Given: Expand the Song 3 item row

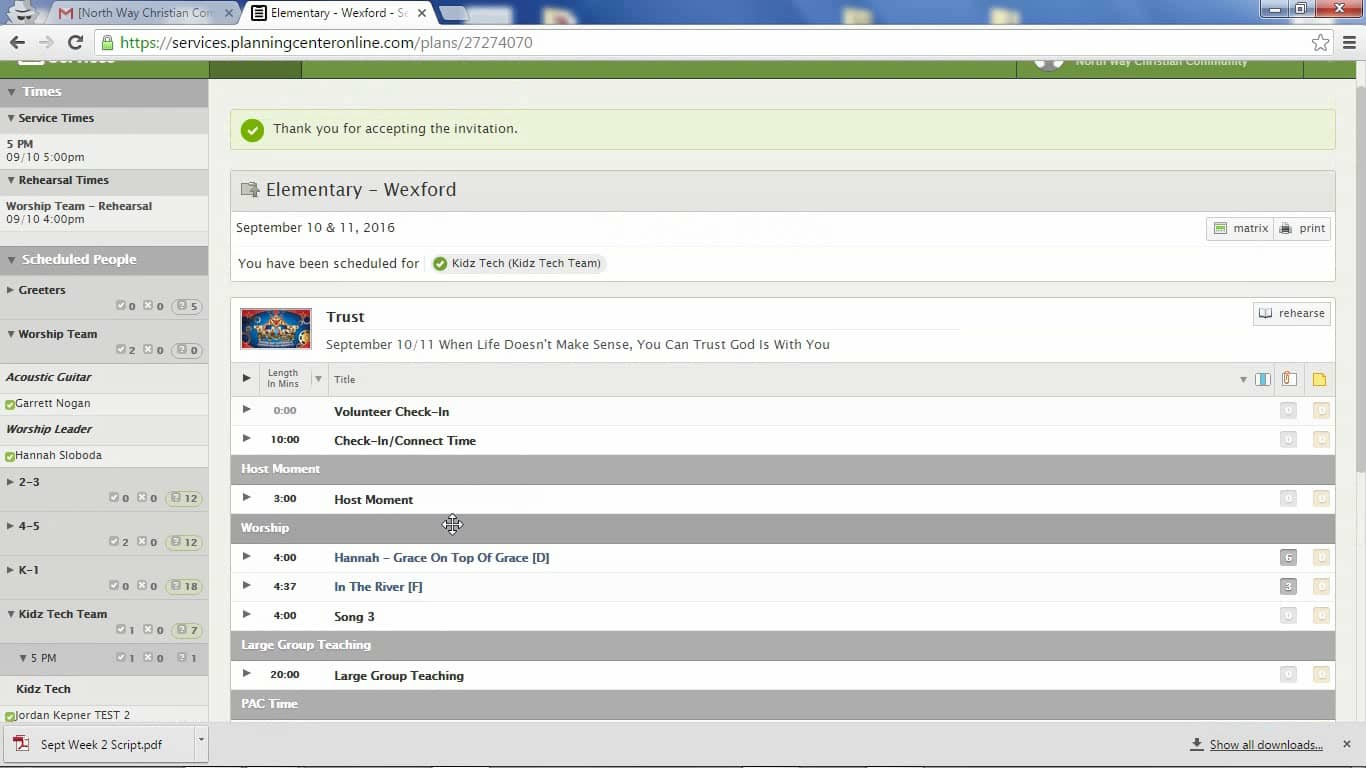Looking at the screenshot, I should (x=246, y=614).
